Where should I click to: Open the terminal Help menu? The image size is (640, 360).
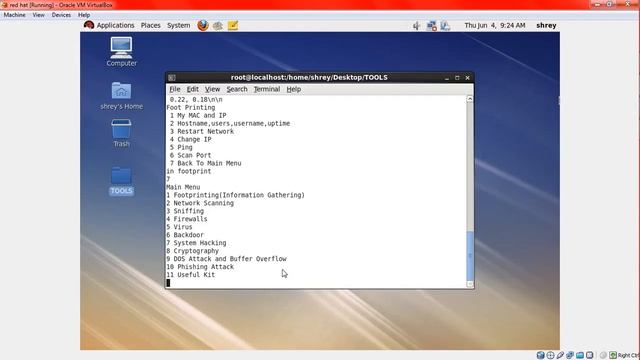pos(293,89)
